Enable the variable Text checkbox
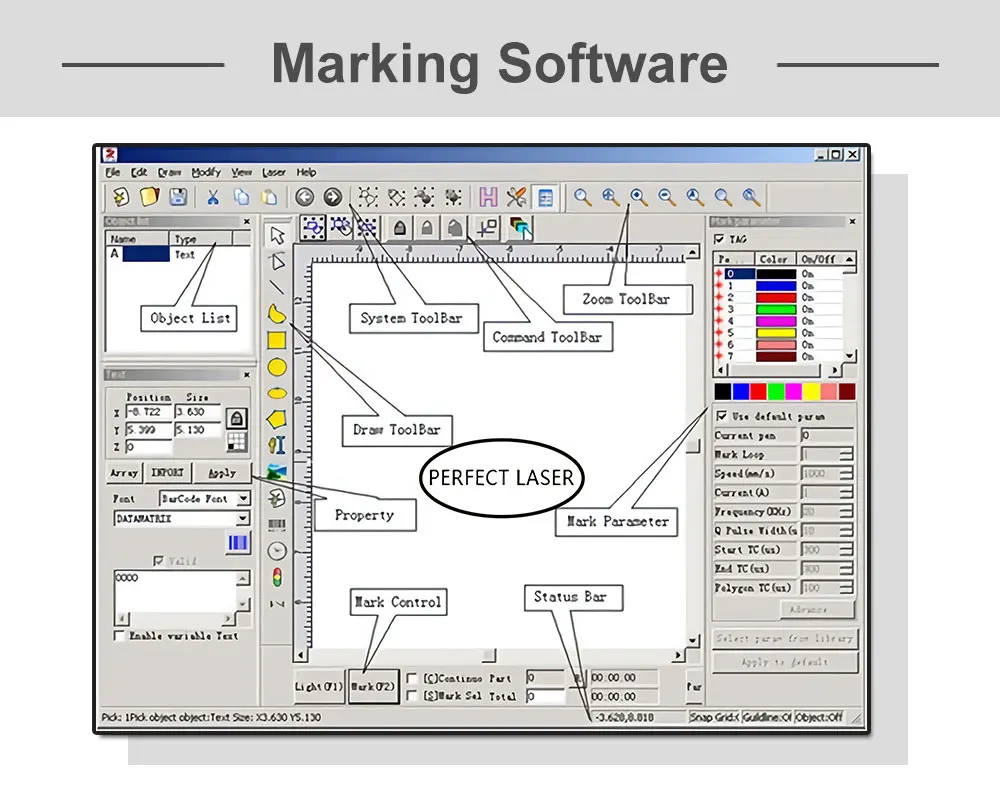1000x789 pixels. point(119,635)
